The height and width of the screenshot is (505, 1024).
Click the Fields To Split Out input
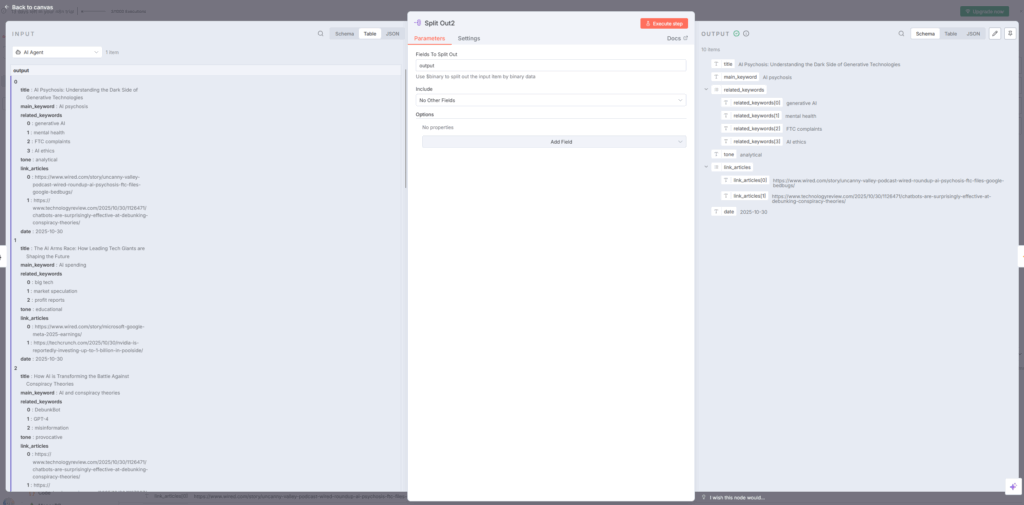pos(550,65)
